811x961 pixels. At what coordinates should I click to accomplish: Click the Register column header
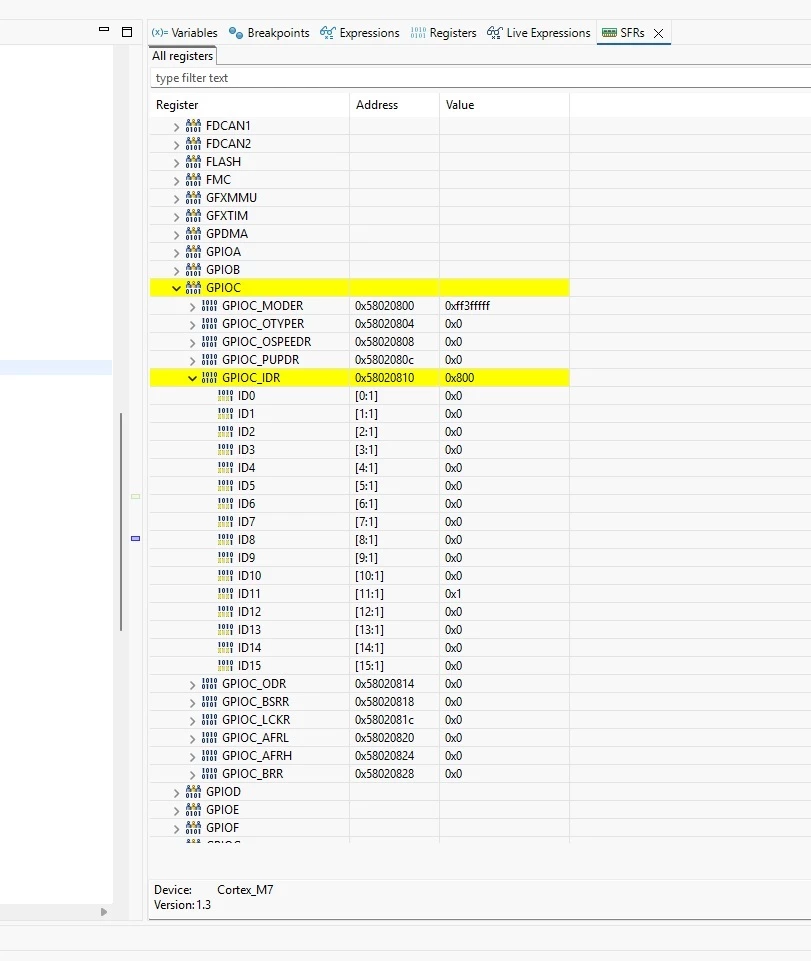click(x=249, y=105)
